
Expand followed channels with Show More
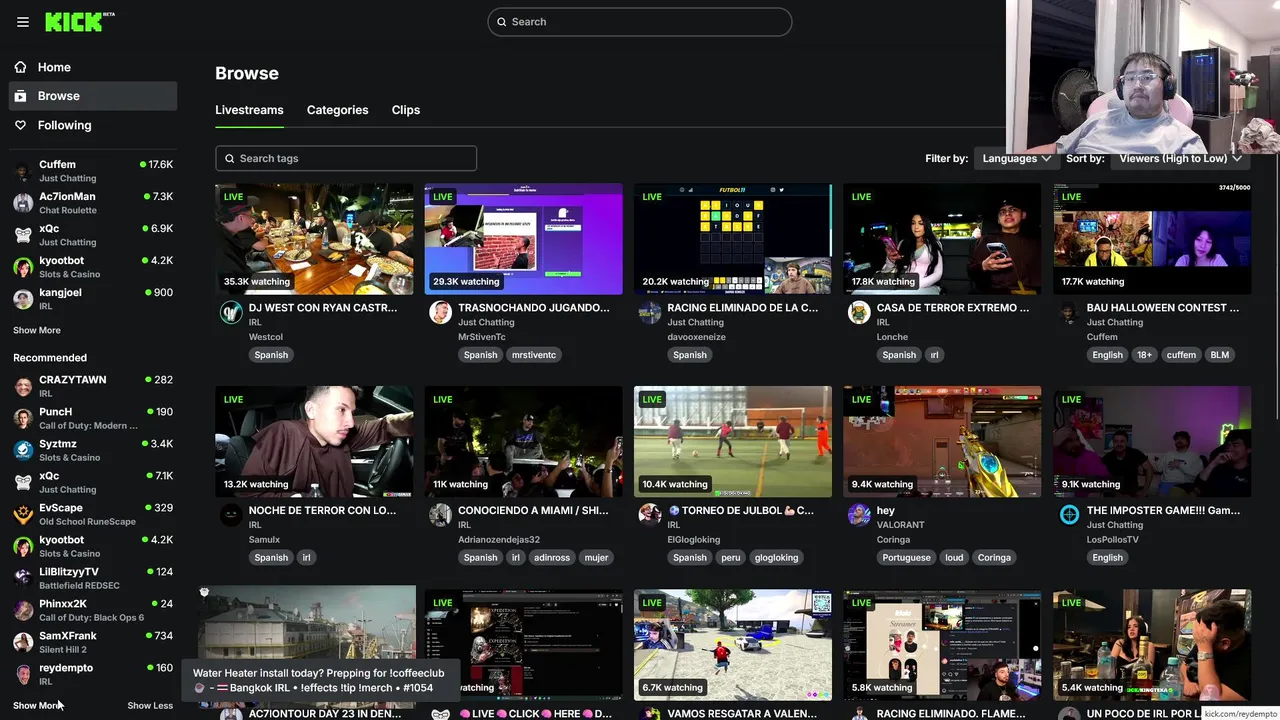click(37, 330)
